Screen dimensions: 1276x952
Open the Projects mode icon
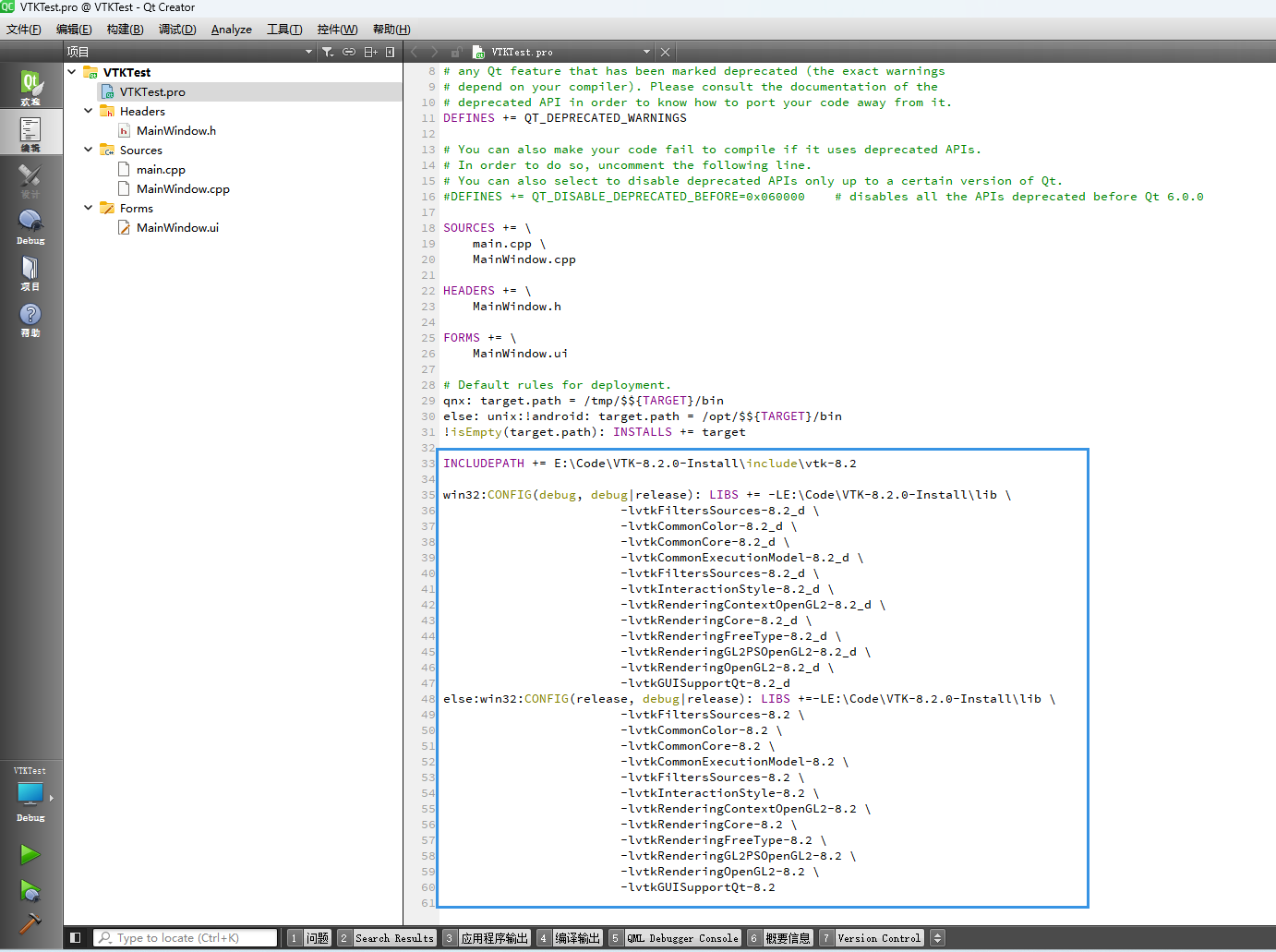30,272
